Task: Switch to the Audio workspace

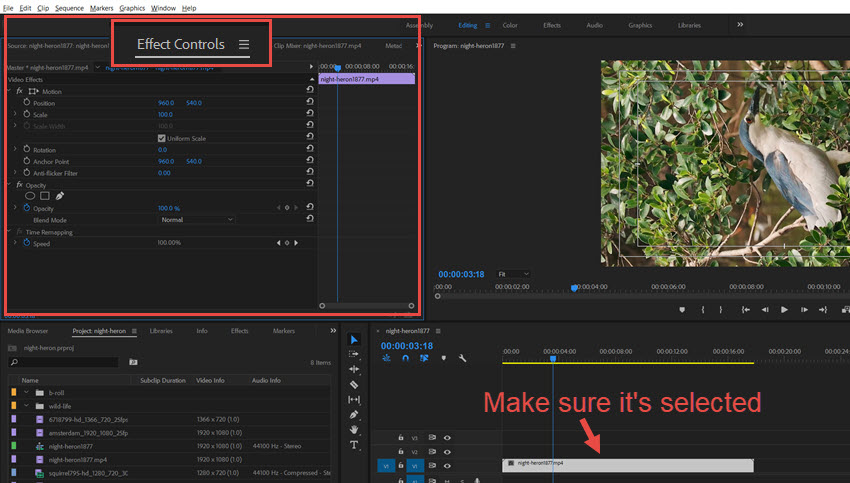Action: click(x=594, y=25)
